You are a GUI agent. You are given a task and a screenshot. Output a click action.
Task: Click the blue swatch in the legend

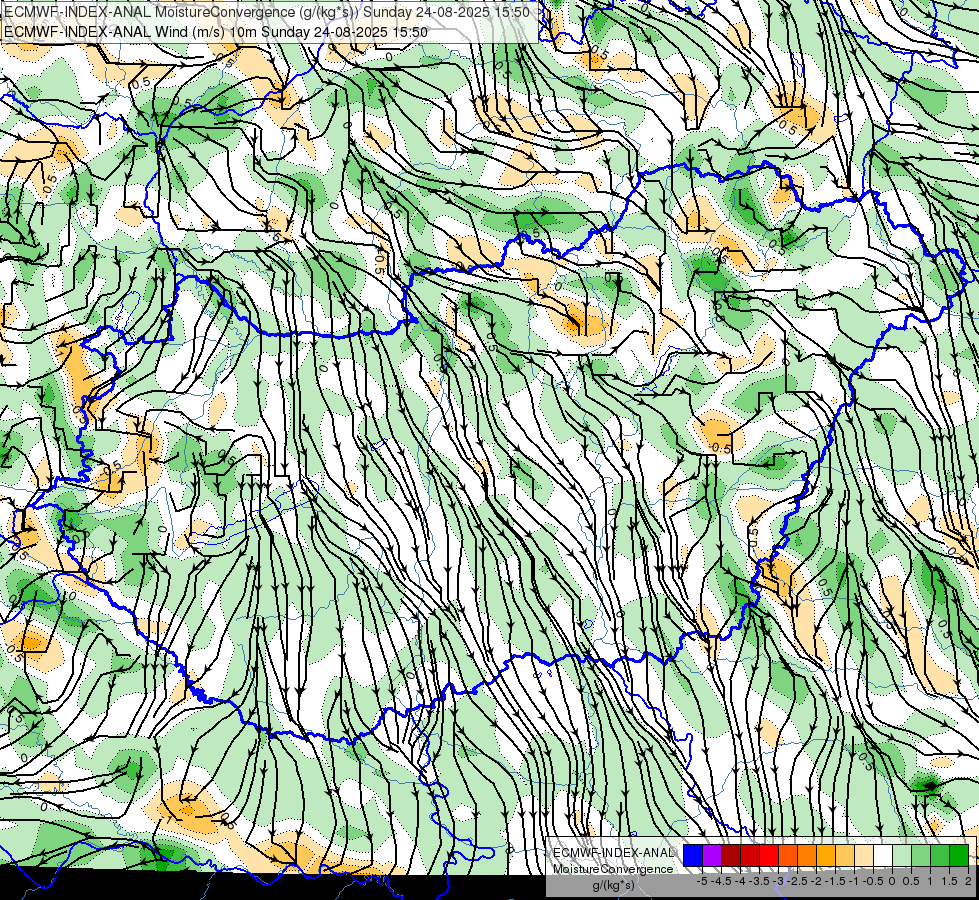693,855
